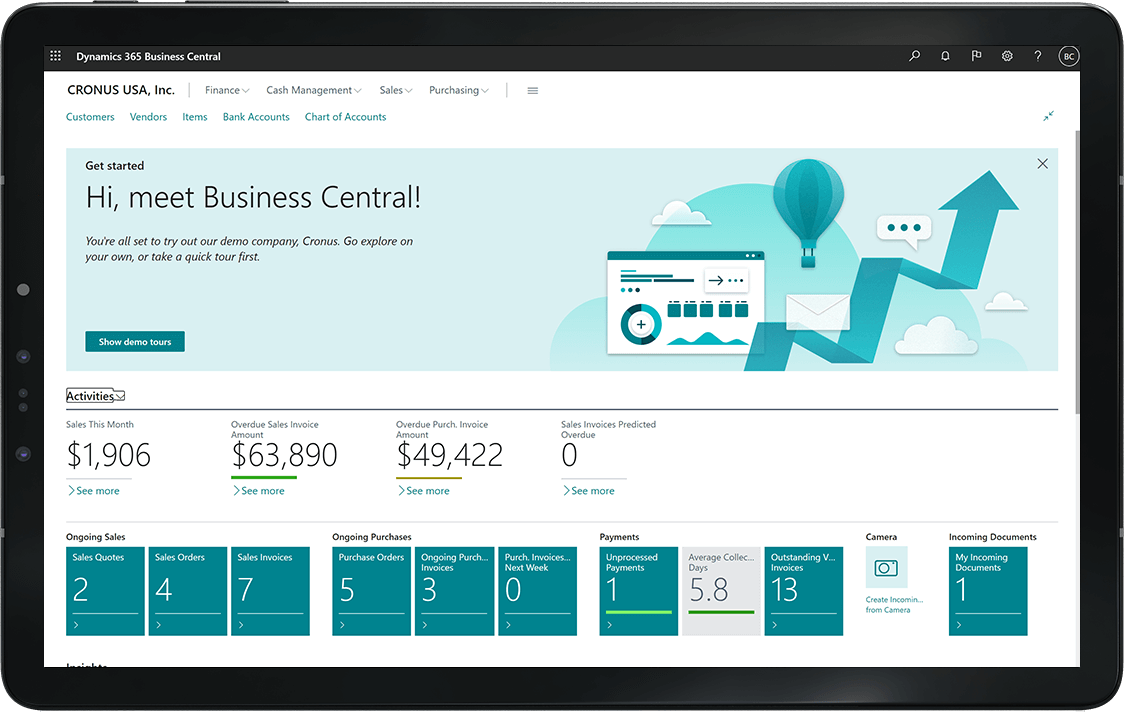The image size is (1125, 712).
Task: Open the Sales menu
Action: pyautogui.click(x=396, y=91)
